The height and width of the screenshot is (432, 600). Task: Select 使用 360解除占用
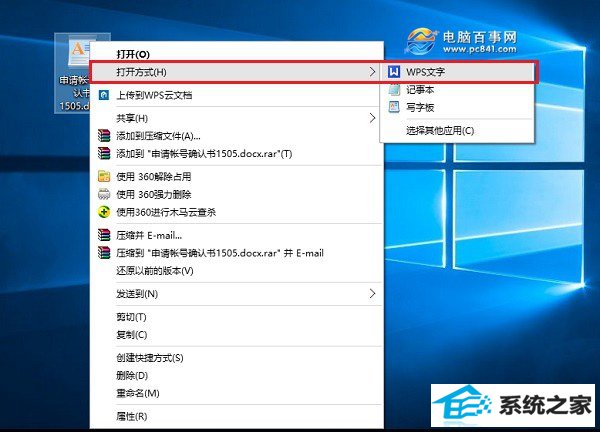[236, 177]
